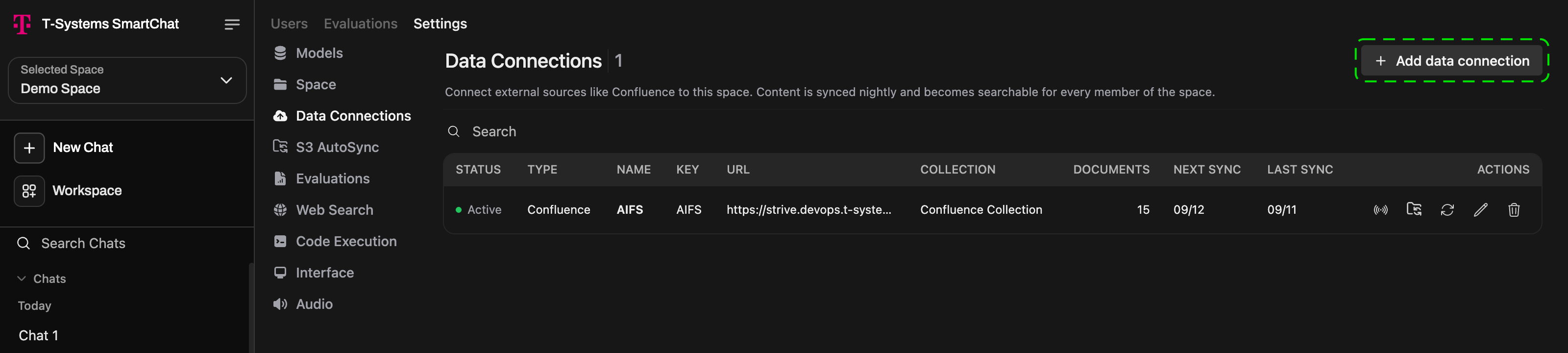Click AIFS in the Name column

629,210
